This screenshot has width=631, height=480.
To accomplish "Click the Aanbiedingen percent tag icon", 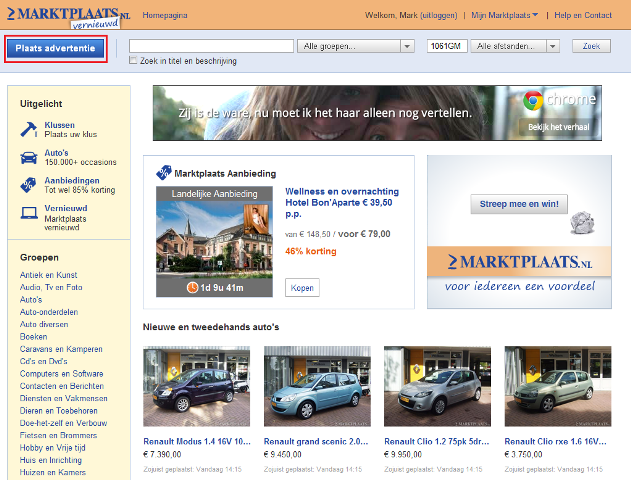I will [x=28, y=185].
